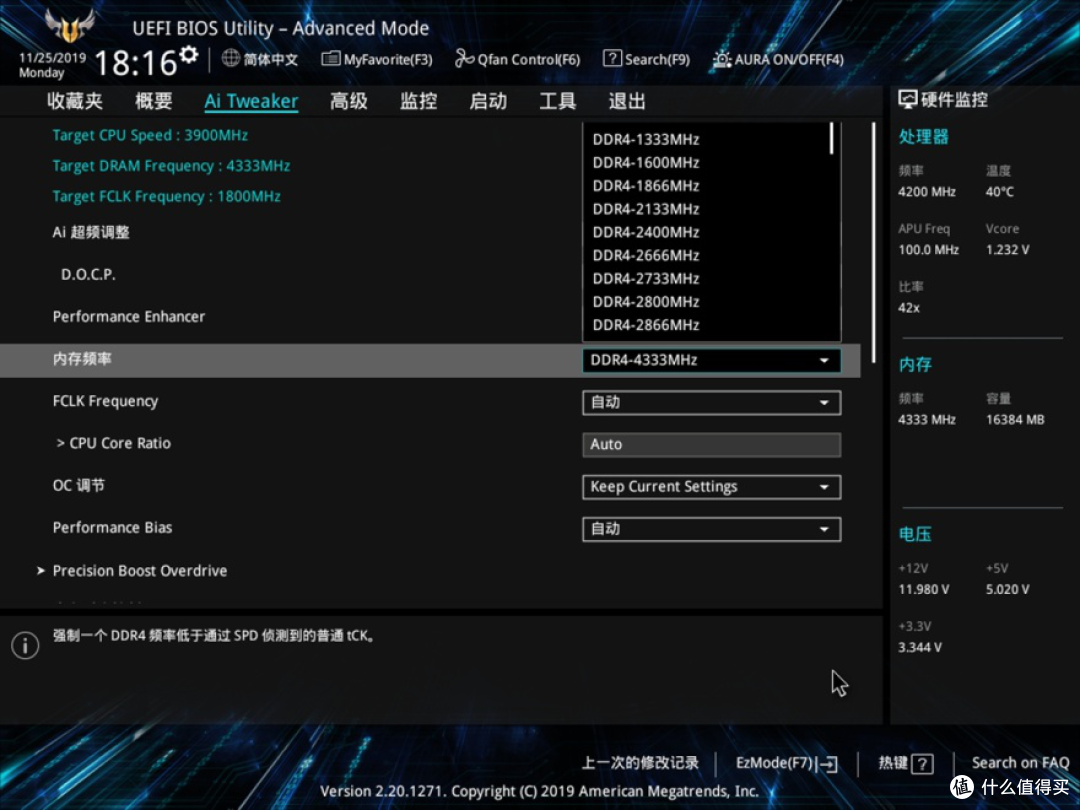
Task: Open the 监控 tab
Action: coord(419,101)
